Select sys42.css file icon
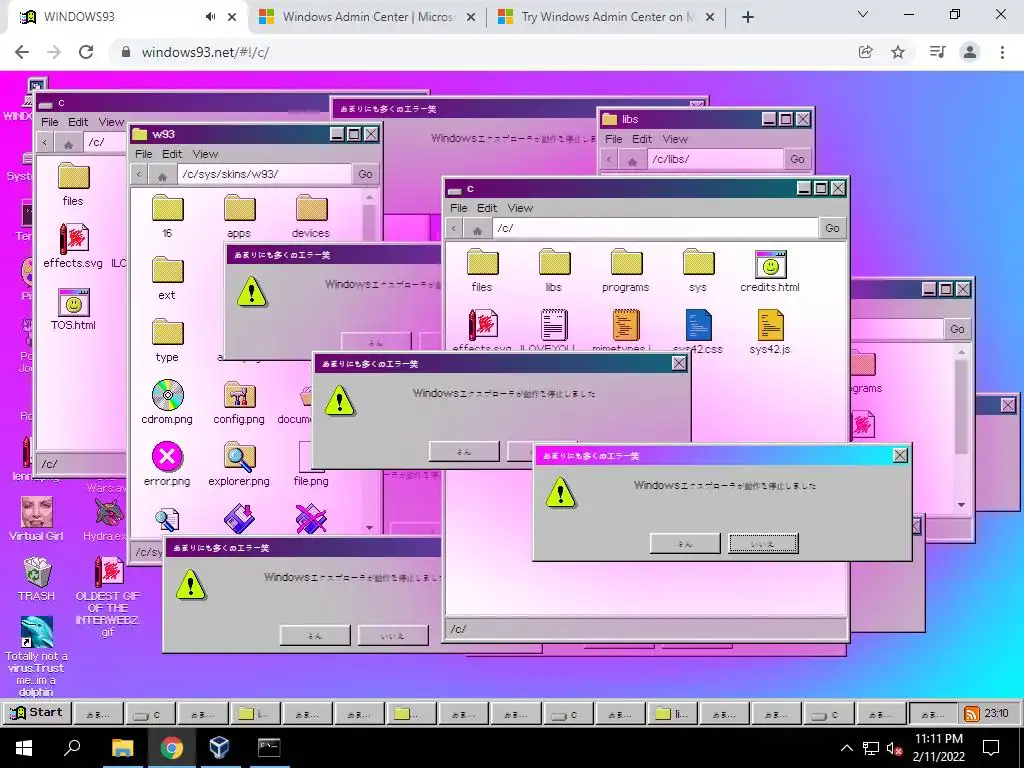1024x768 pixels. [697, 325]
